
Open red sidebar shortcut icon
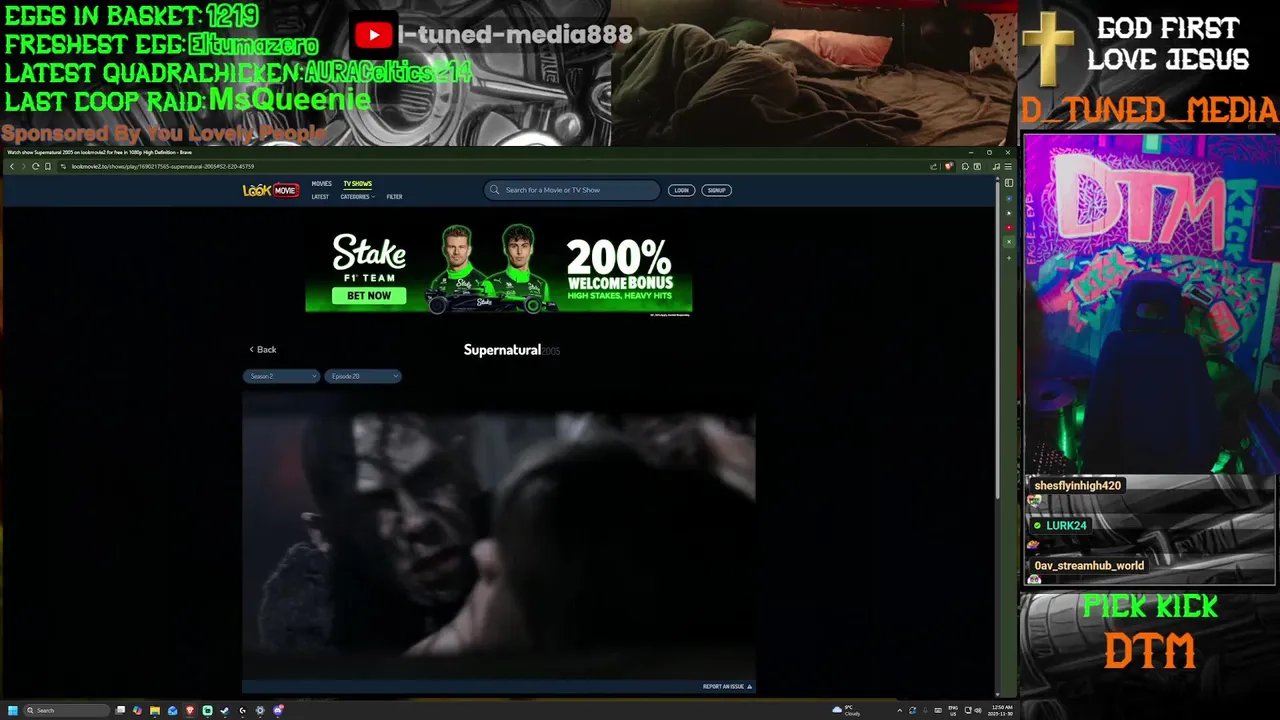click(x=1009, y=227)
